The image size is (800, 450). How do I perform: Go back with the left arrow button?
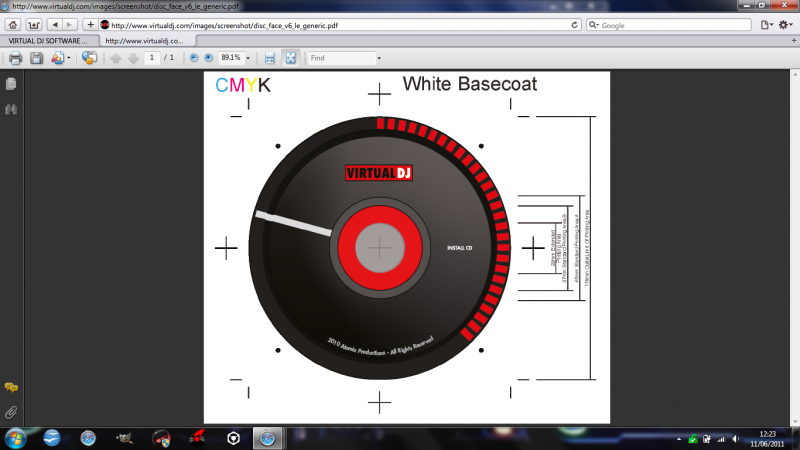coord(55,24)
